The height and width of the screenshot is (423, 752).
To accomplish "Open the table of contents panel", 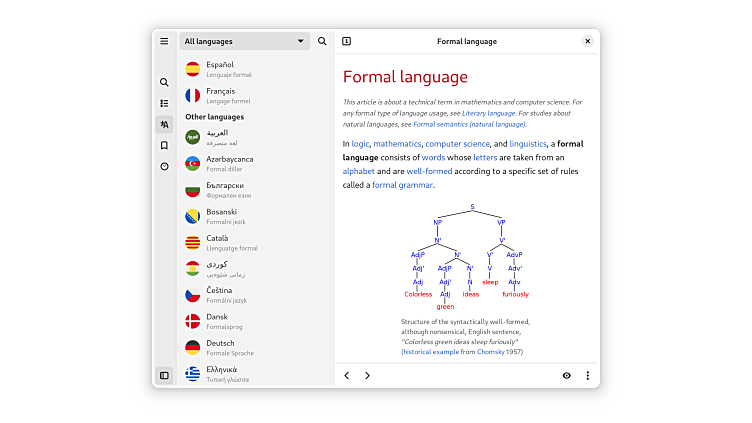I will point(164,103).
